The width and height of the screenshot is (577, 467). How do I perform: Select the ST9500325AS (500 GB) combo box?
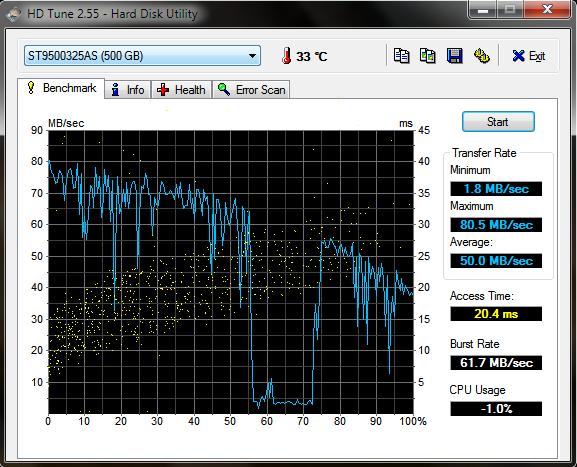(142, 56)
